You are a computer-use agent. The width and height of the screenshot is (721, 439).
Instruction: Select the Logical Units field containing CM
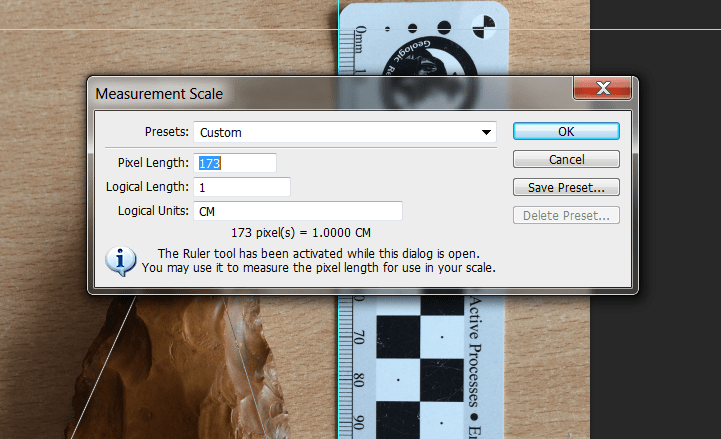pos(298,211)
